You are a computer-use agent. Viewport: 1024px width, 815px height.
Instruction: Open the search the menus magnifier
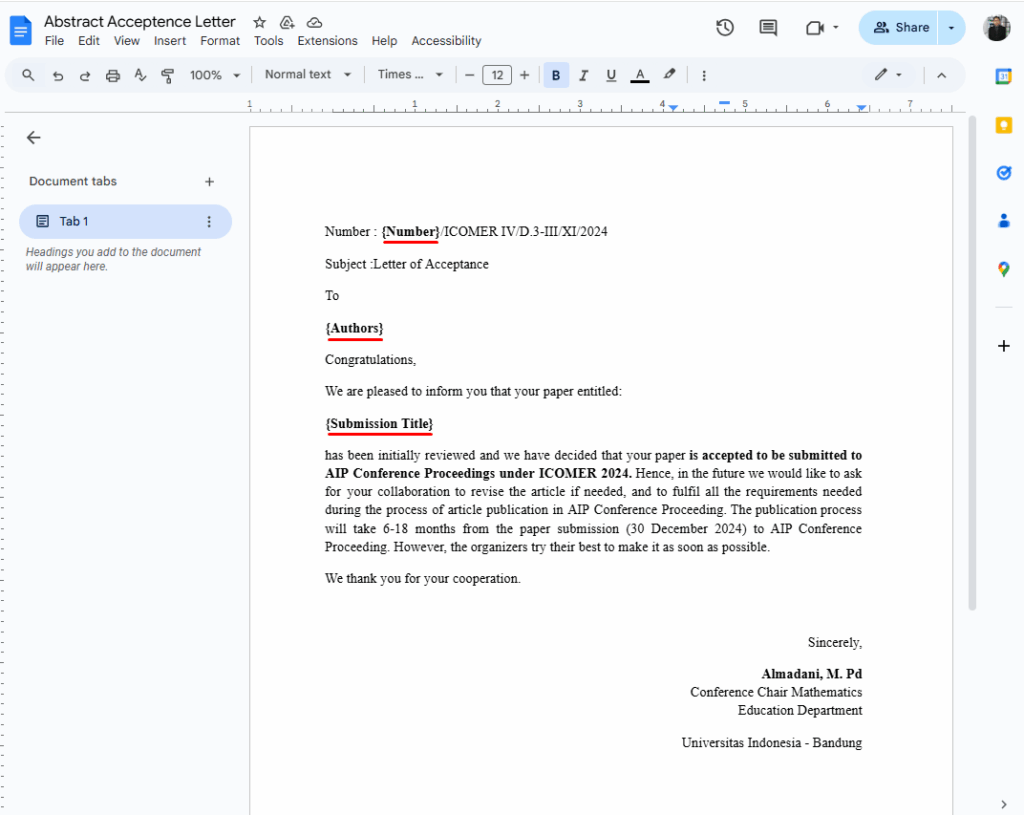click(x=28, y=75)
